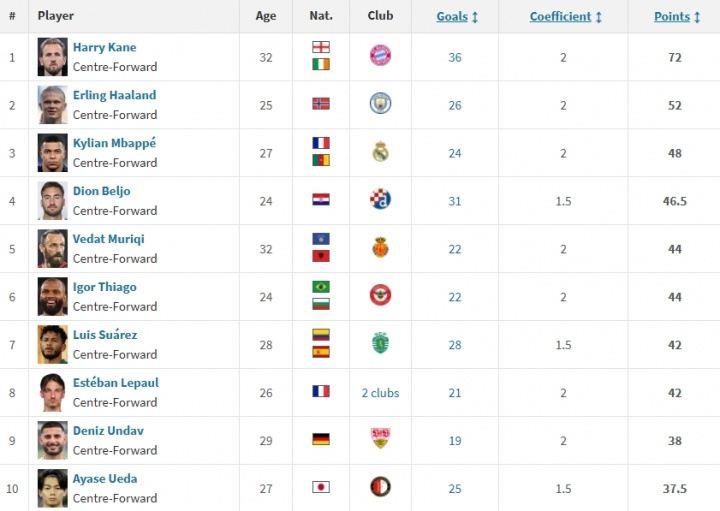Screen dimensions: 720x511
Task: Open the VfB Stuttgart club crest
Action: click(x=380, y=438)
